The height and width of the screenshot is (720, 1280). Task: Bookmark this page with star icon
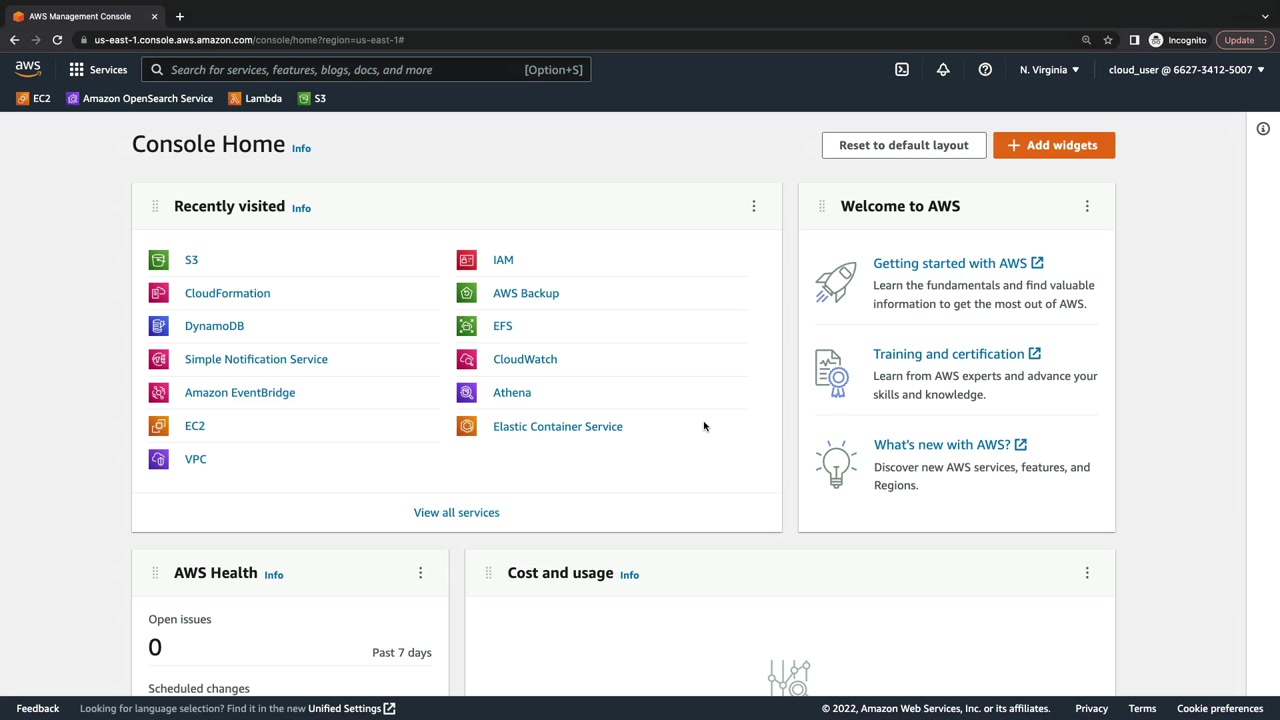pyautogui.click(x=1108, y=40)
